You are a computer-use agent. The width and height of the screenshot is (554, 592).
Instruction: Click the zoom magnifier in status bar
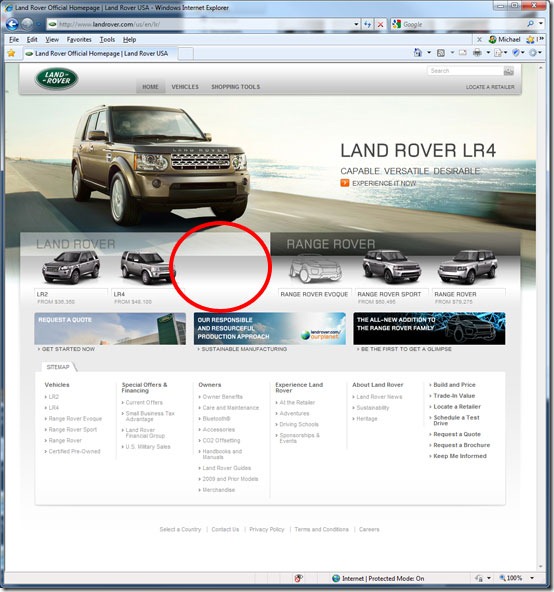502,578
